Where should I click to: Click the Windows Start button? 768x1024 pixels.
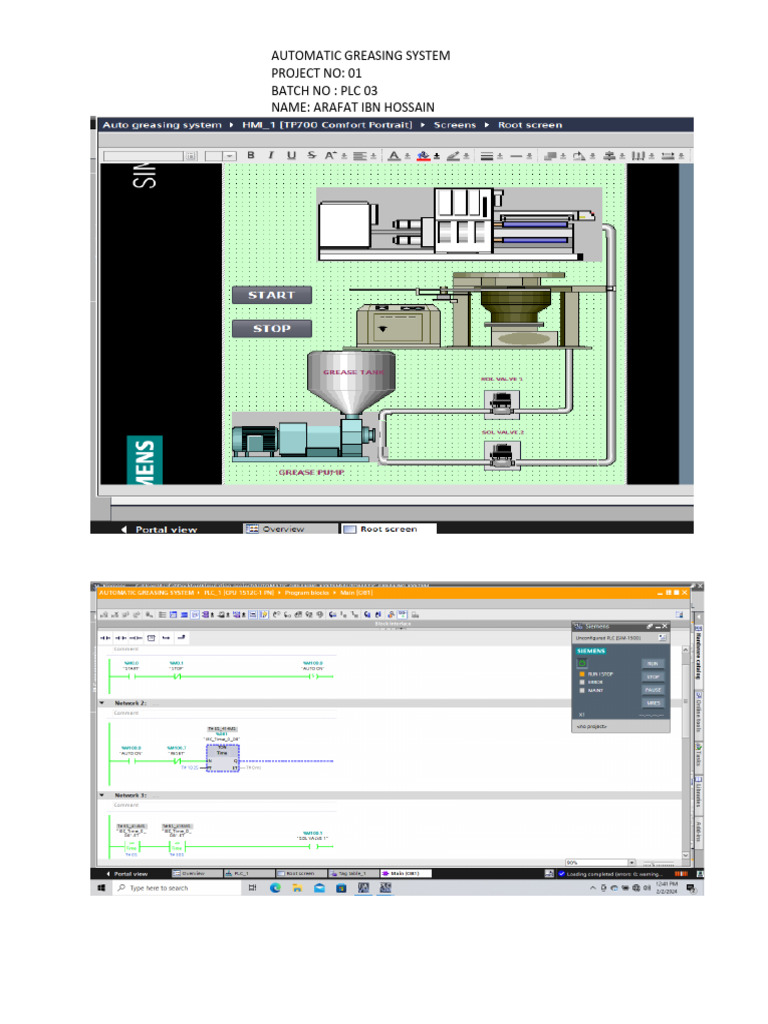point(101,888)
